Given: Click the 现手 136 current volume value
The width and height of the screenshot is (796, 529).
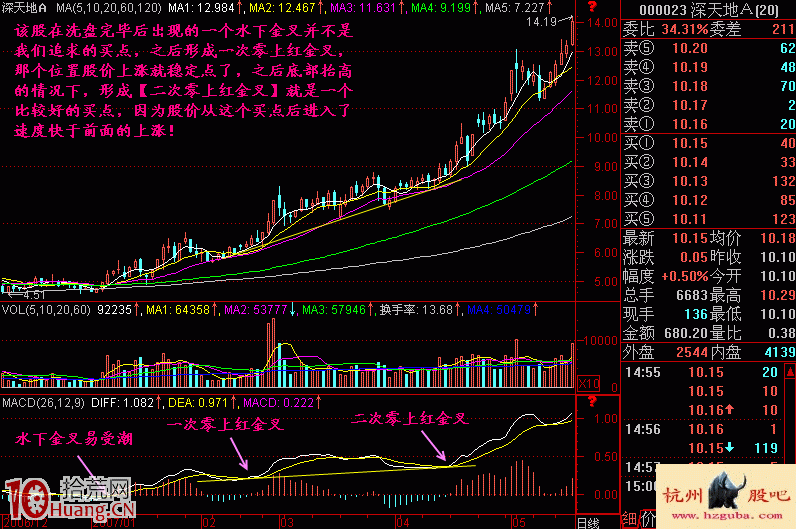Looking at the screenshot, I should pos(696,314).
